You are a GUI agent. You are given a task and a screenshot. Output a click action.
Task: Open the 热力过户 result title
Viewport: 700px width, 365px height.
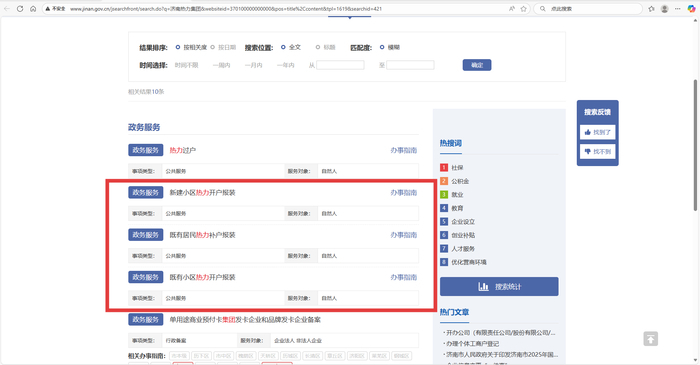[x=183, y=150]
